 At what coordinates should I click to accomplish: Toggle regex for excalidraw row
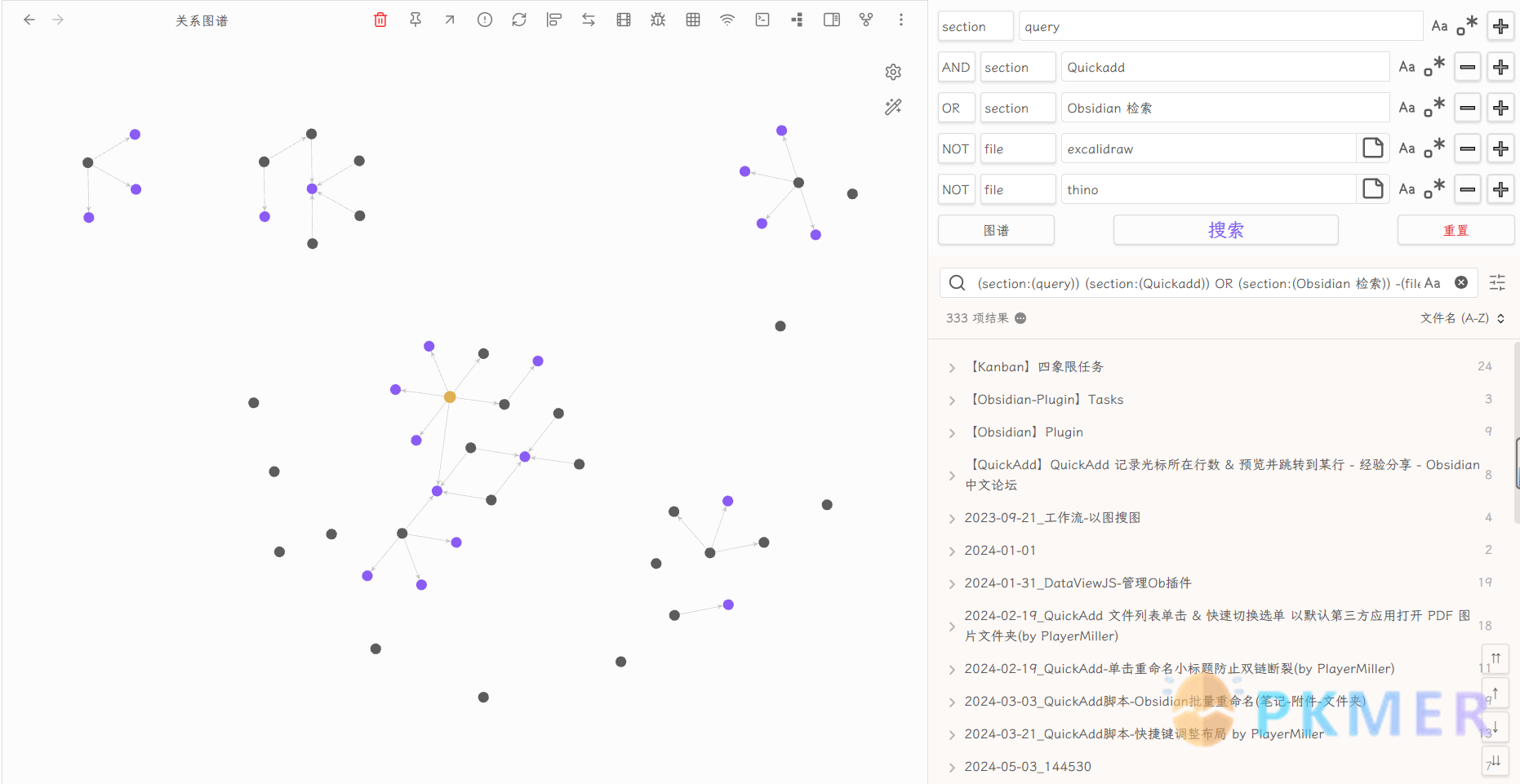pos(1434,148)
